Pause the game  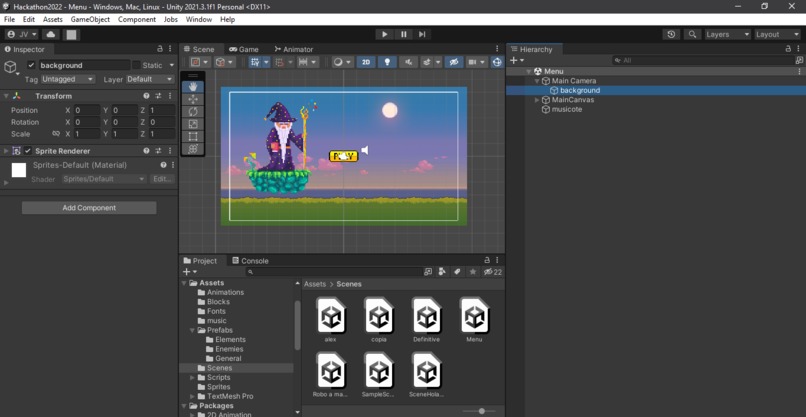point(404,34)
